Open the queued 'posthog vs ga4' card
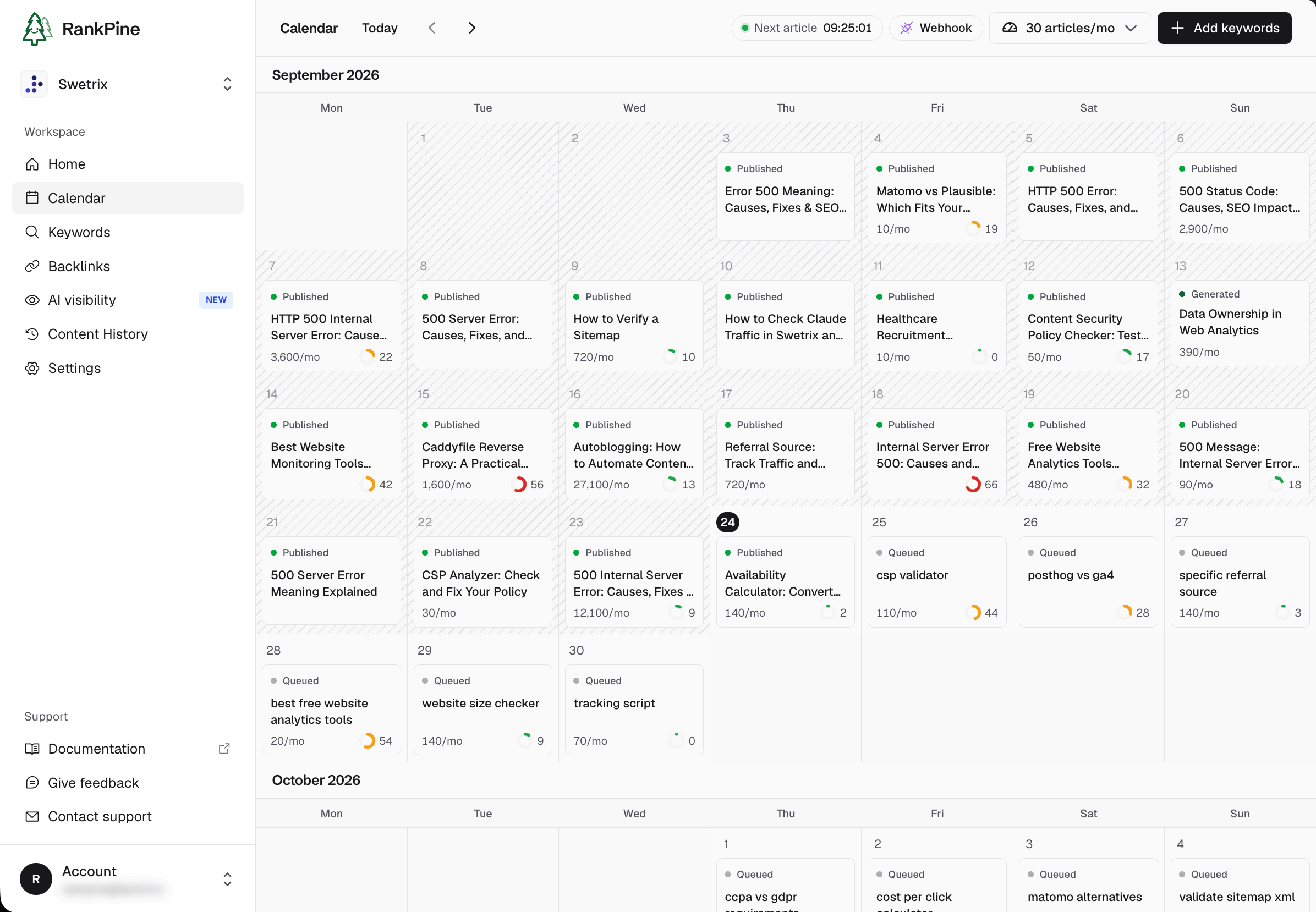Viewport: 1316px width, 912px height. (x=1088, y=582)
